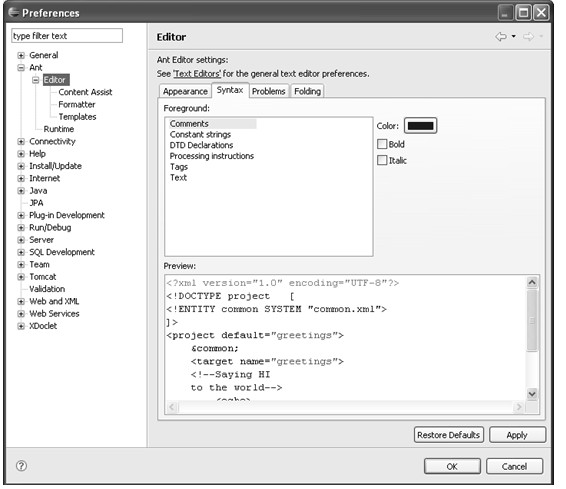This screenshot has width=566, height=489.
Task: Click the preview scroll up arrow
Action: 532,282
